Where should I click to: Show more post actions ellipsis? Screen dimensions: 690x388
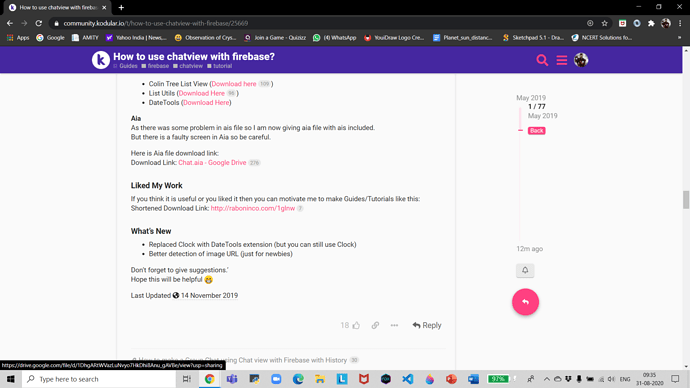[394, 325]
